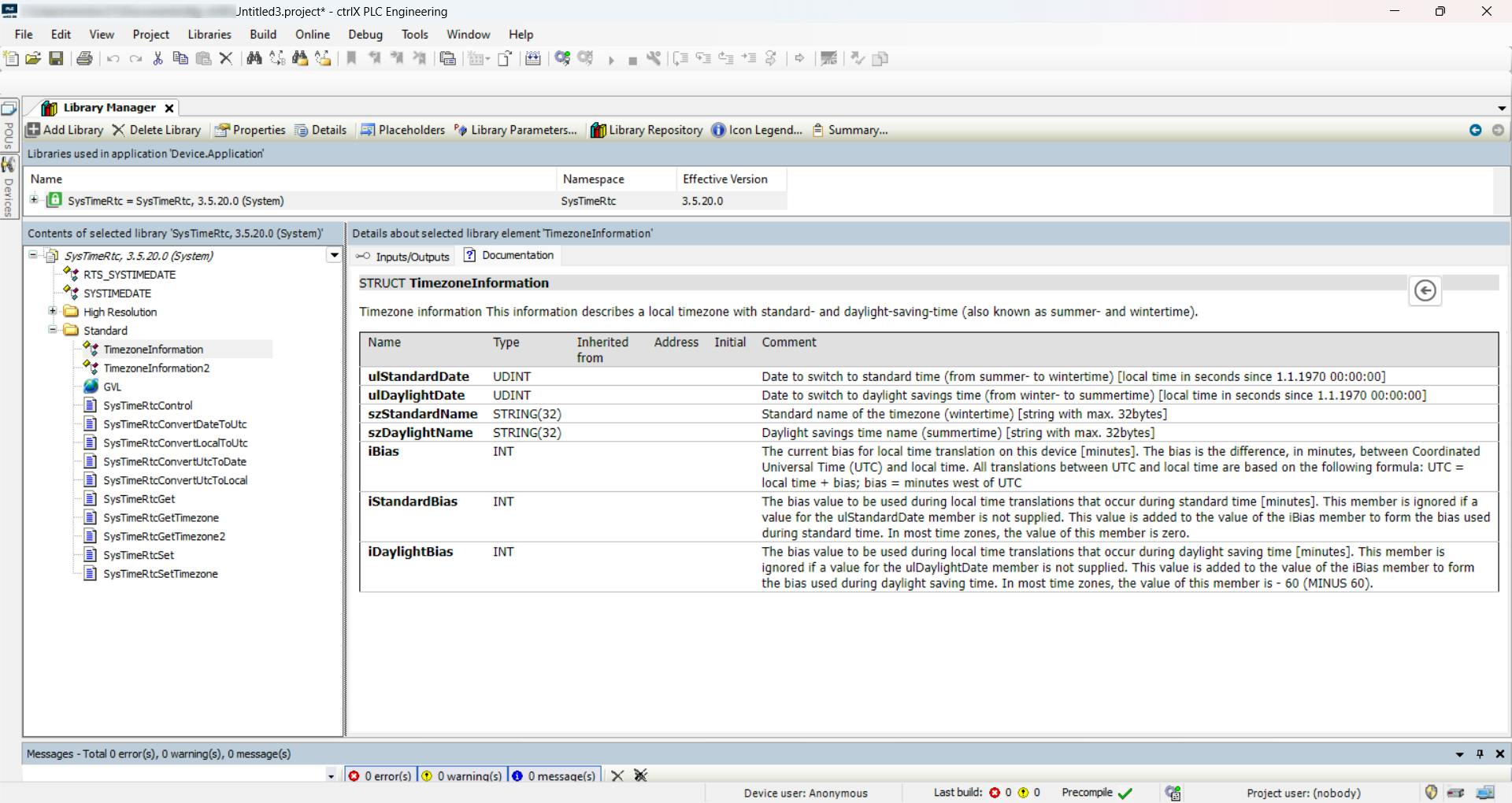
Task: Expand the High Resolution folder
Action: 53,312
